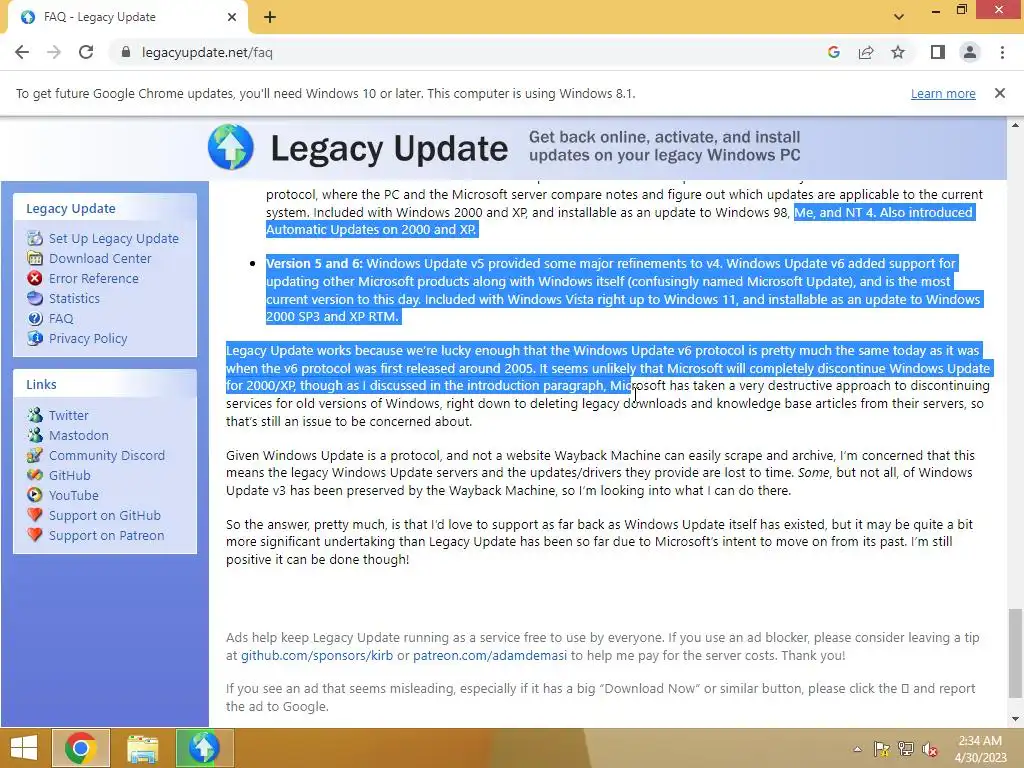Click the GitHub link icon
1024x768 pixels.
35,475
